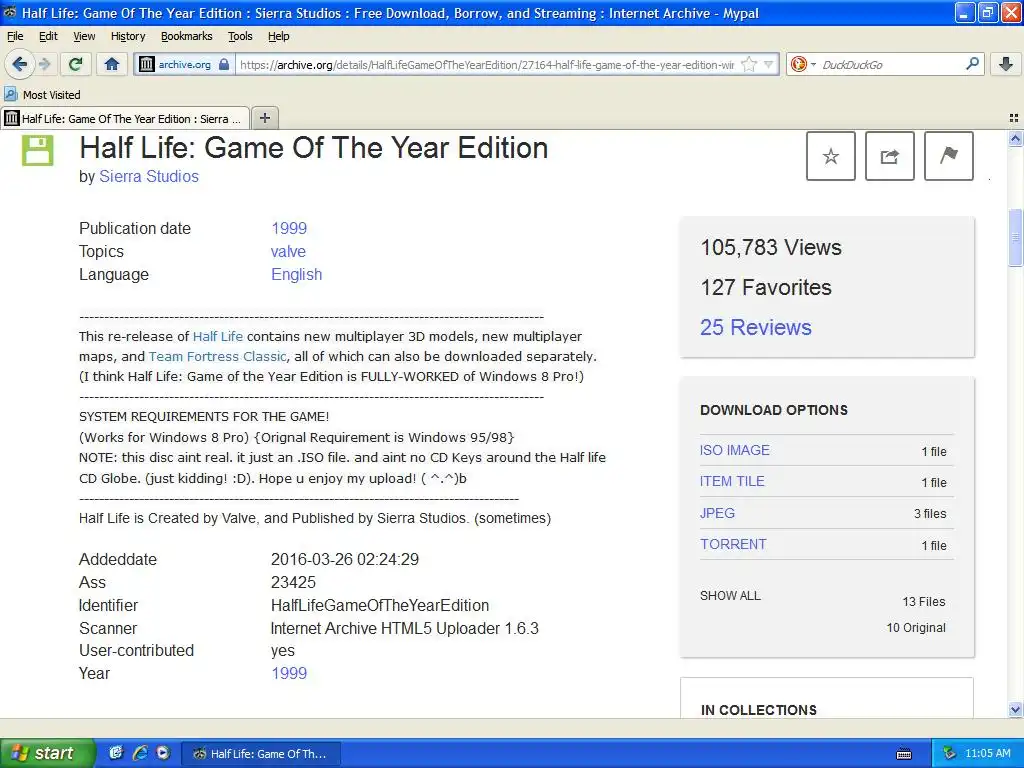Bookmark page with URL bar star
This screenshot has width=1024, height=768.
(x=749, y=64)
